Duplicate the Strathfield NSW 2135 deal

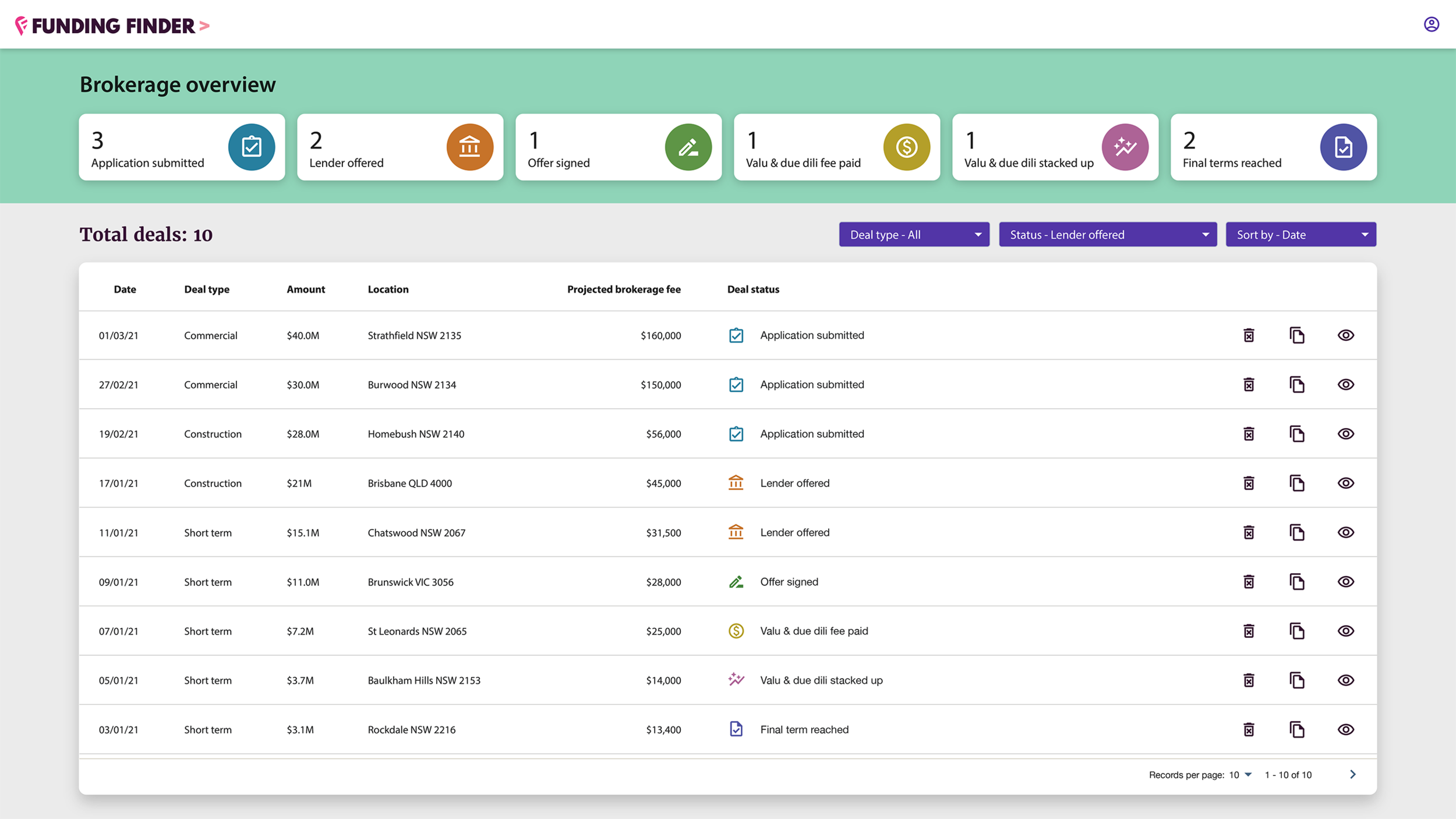1297,335
